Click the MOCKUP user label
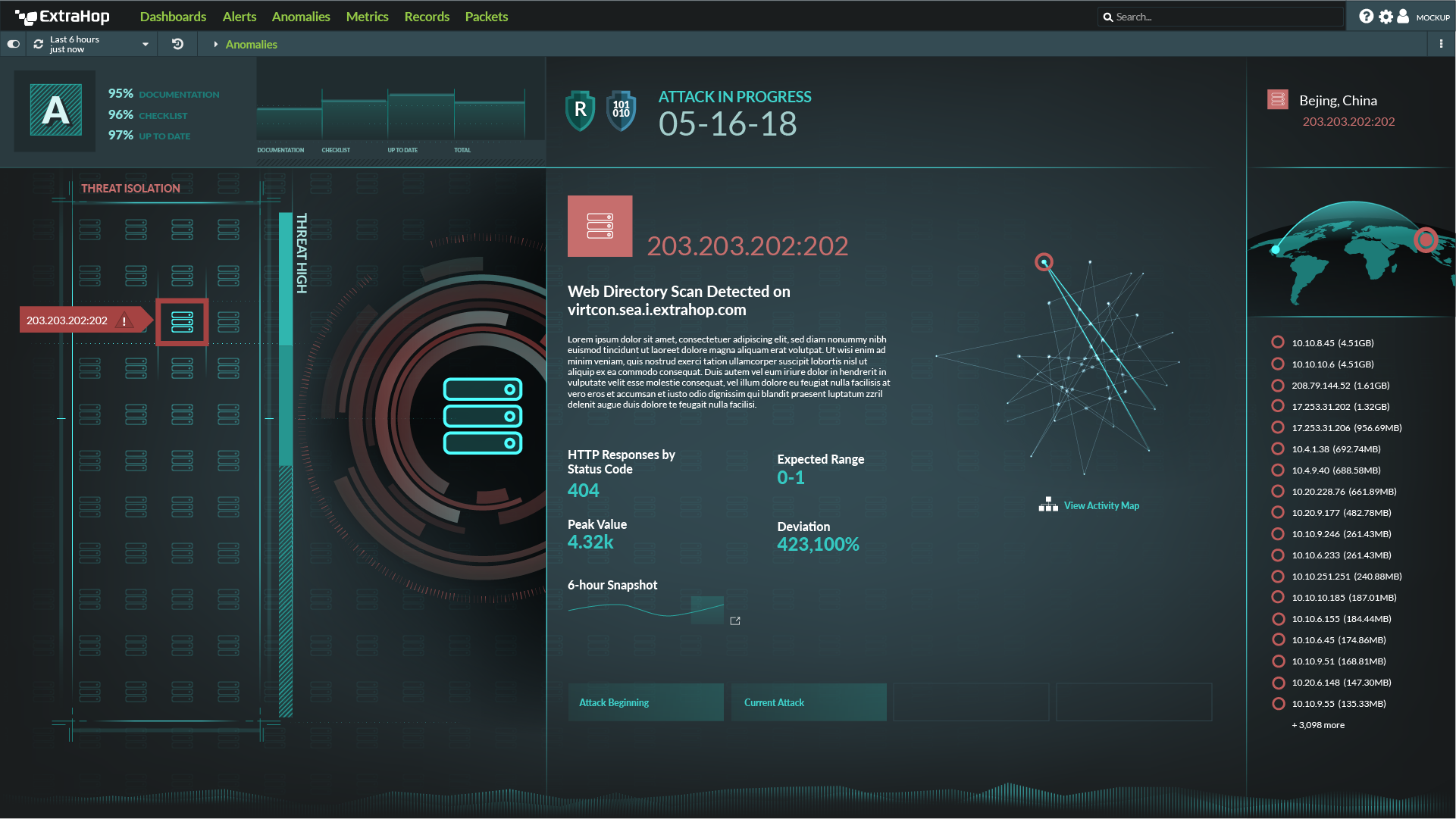 [1433, 17]
